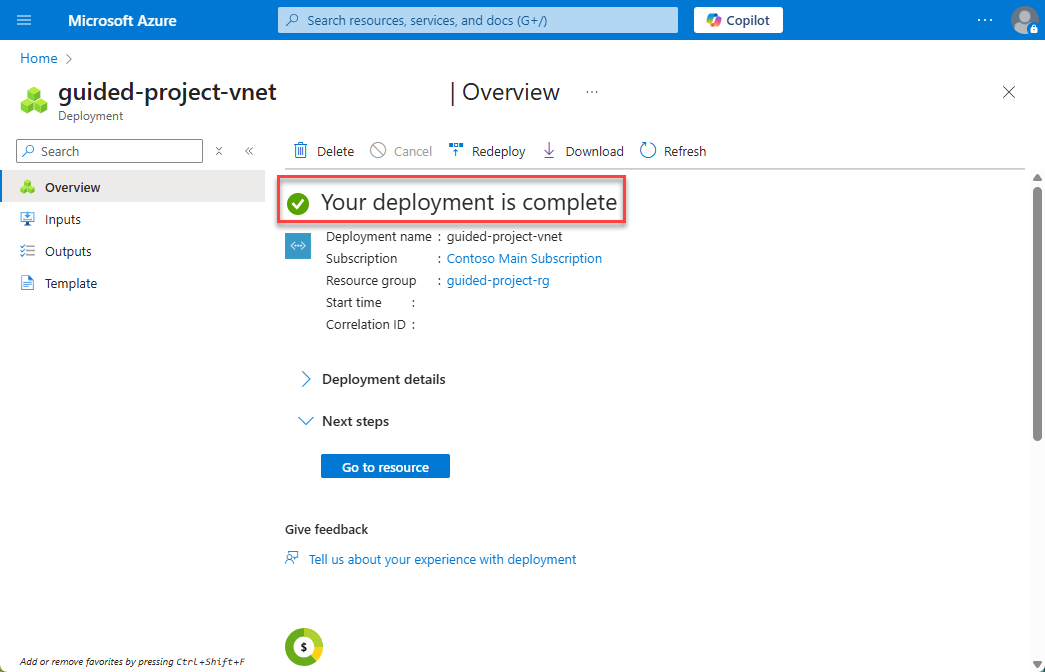Expand the Deployment details chevron
Screen dimensions: 1045x672
(x=305, y=379)
